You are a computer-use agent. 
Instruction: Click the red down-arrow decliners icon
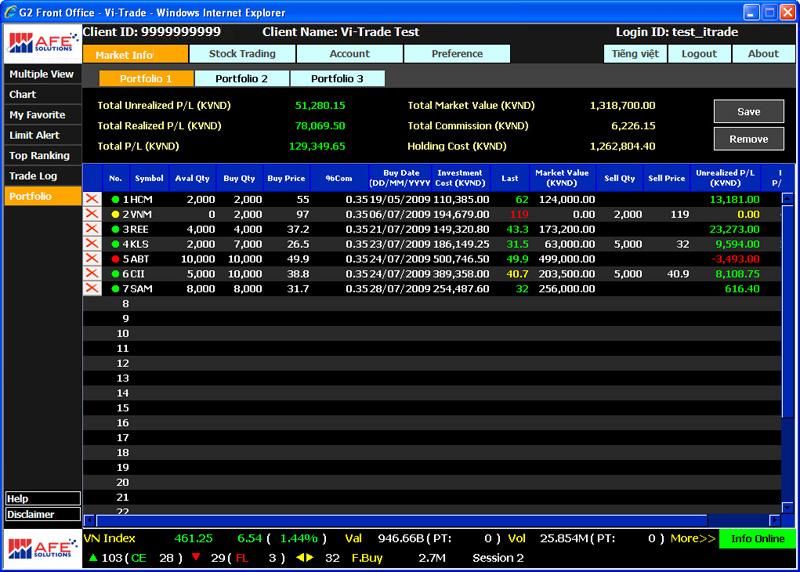[x=196, y=557]
